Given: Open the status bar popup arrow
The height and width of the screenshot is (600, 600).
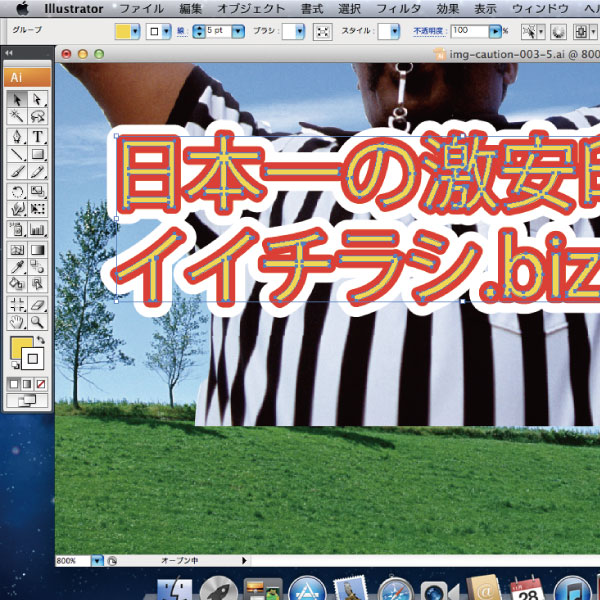Looking at the screenshot, I should click(x=244, y=561).
